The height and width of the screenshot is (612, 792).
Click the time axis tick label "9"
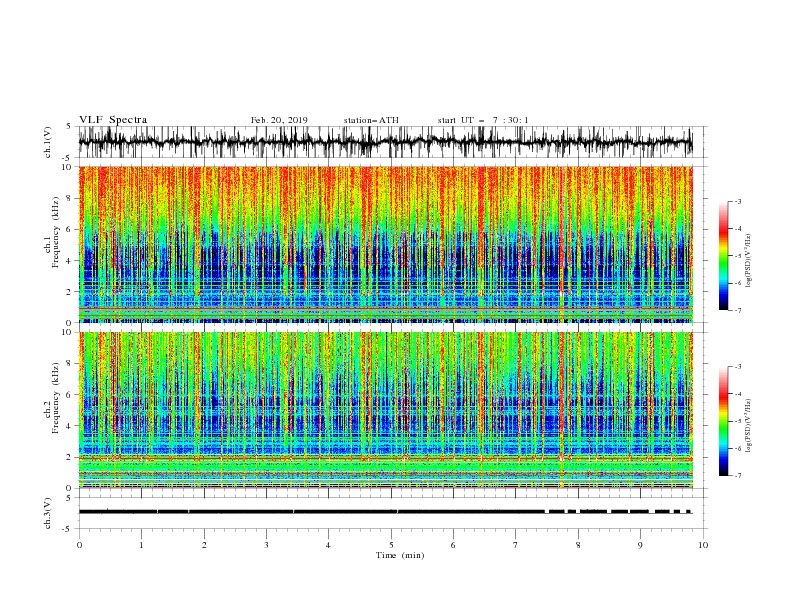(640, 545)
